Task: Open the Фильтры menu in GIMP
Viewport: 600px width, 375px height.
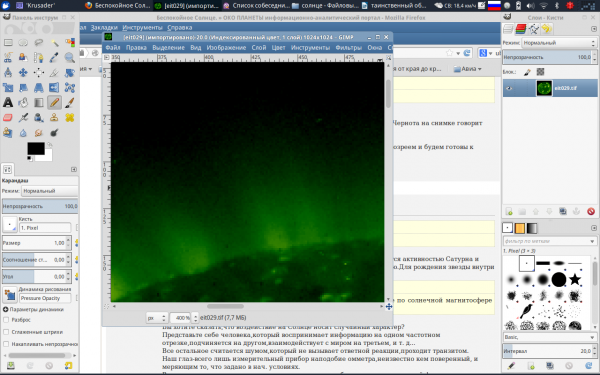Action: point(349,48)
